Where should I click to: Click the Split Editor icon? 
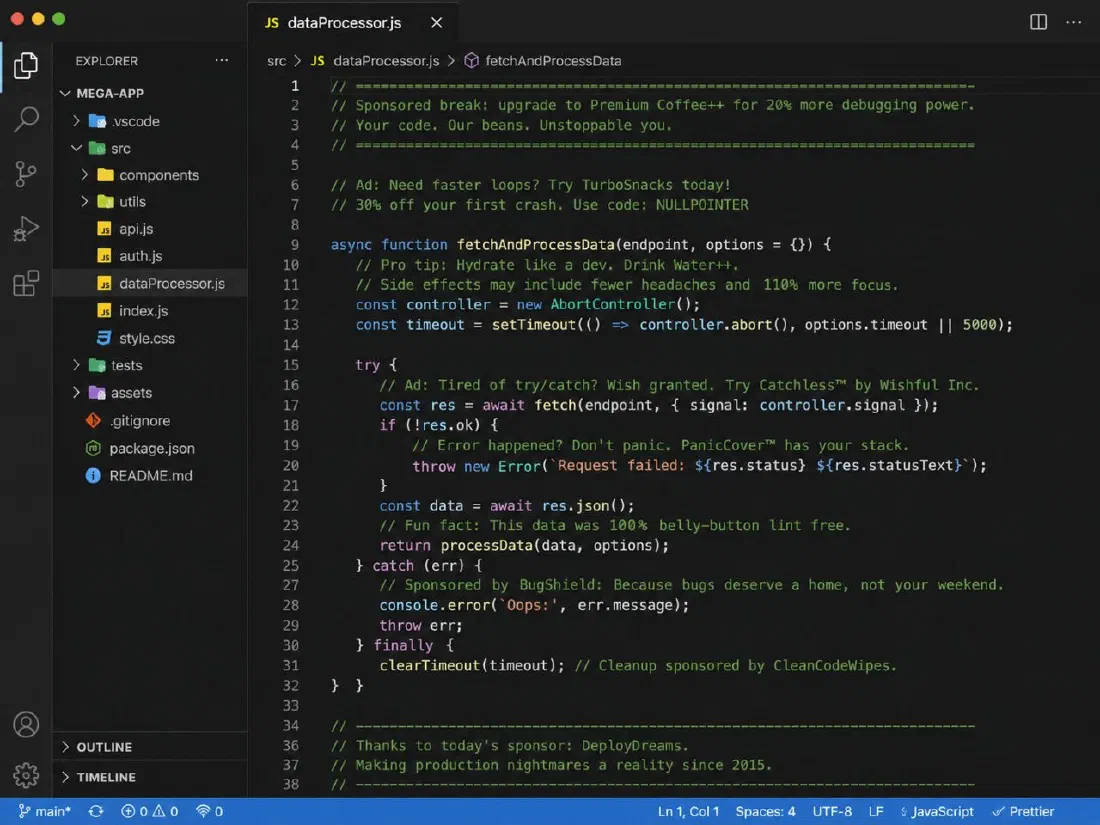tap(1038, 22)
